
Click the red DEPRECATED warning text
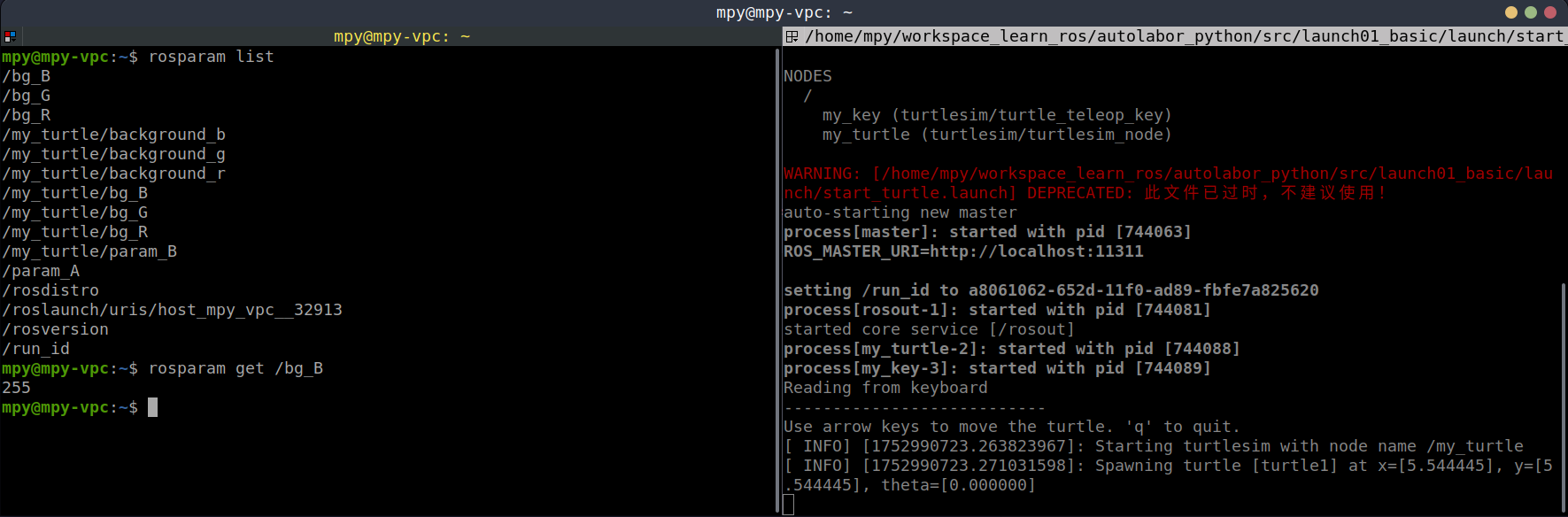click(x=1078, y=193)
